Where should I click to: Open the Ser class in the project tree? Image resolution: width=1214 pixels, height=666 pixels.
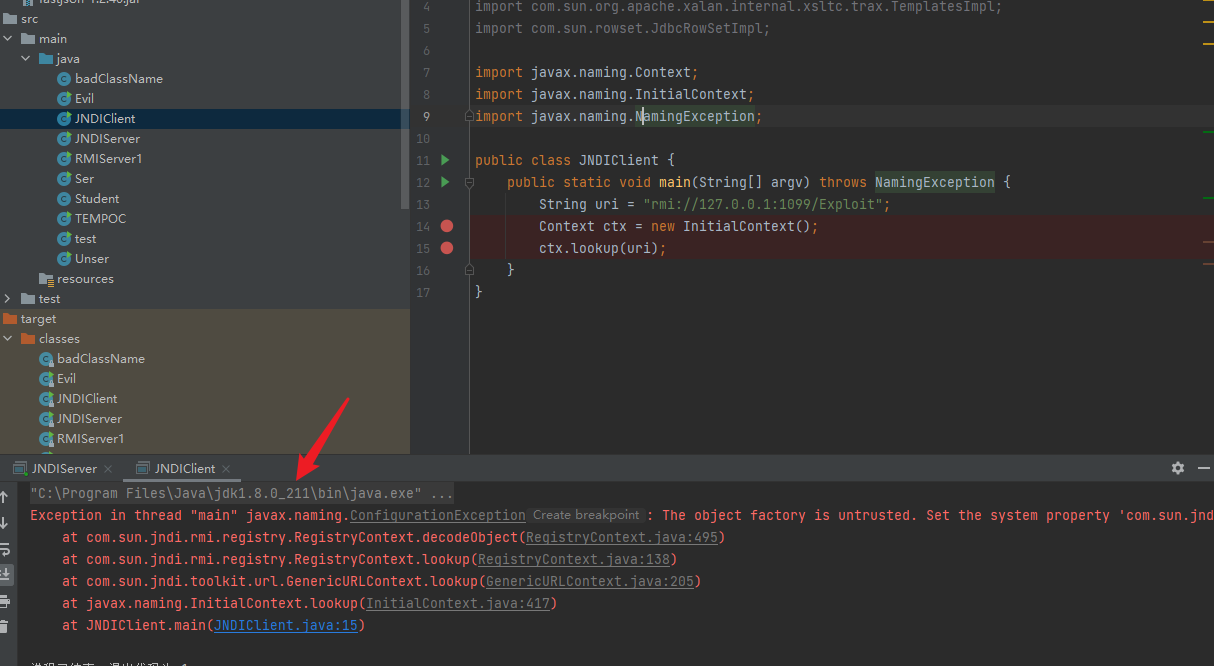click(84, 178)
